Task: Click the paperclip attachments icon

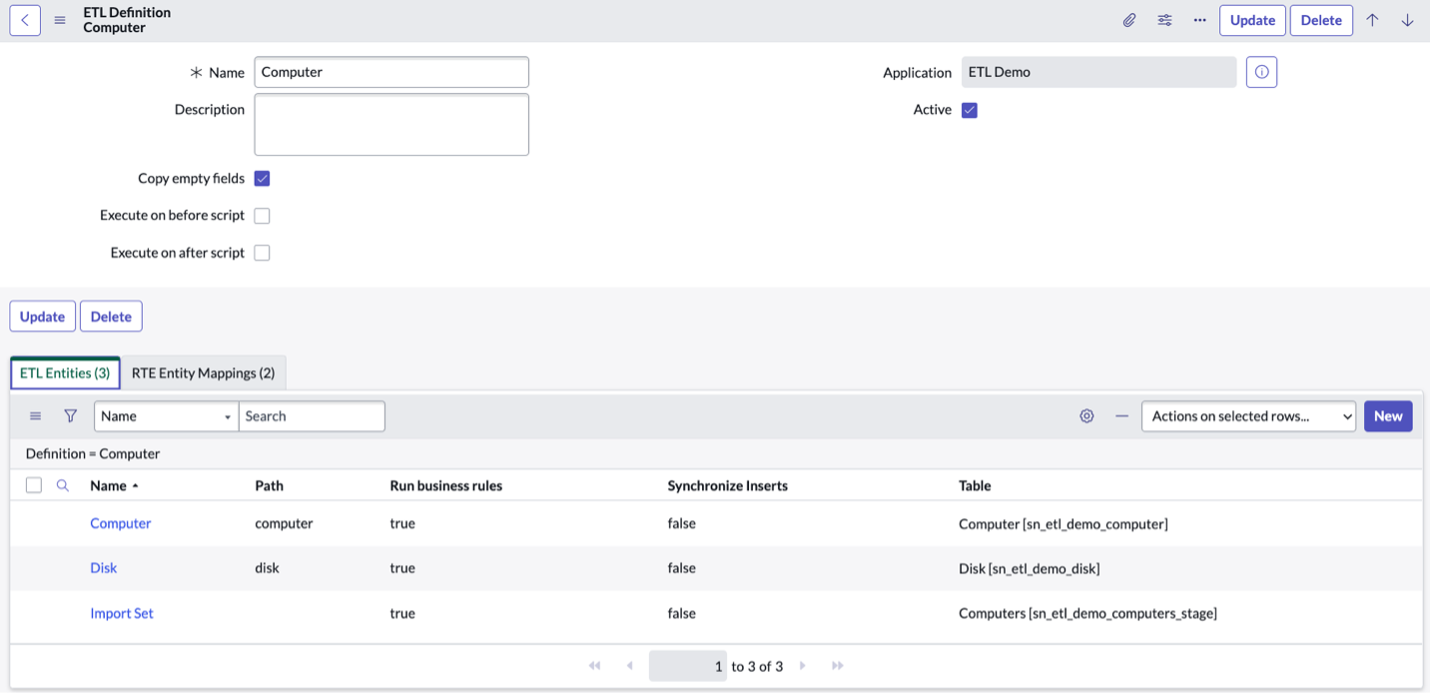Action: tap(1129, 20)
